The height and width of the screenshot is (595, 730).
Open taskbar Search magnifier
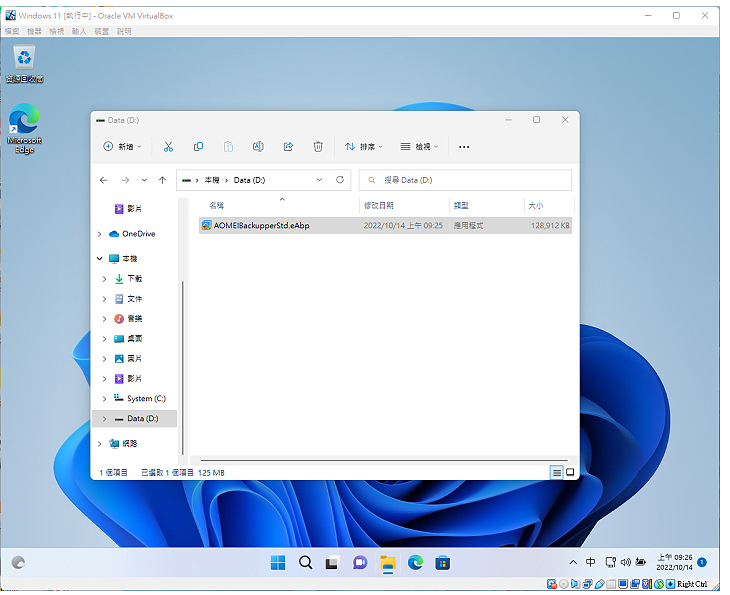pyautogui.click(x=305, y=563)
